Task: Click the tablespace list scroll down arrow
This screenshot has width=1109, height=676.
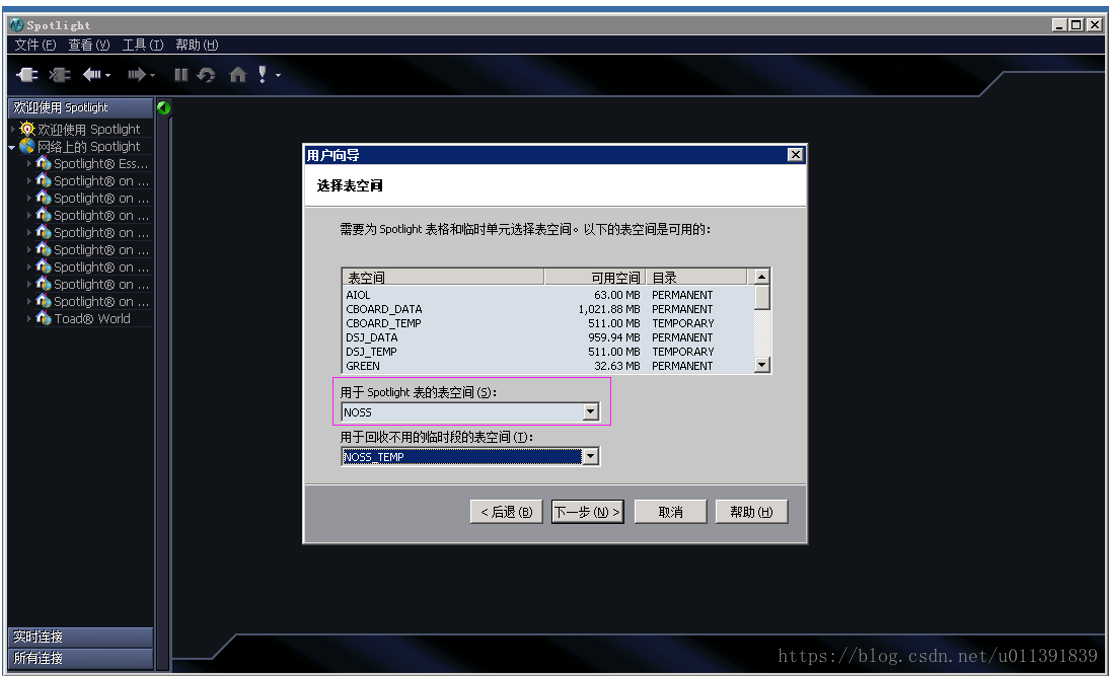Action: coord(762,365)
